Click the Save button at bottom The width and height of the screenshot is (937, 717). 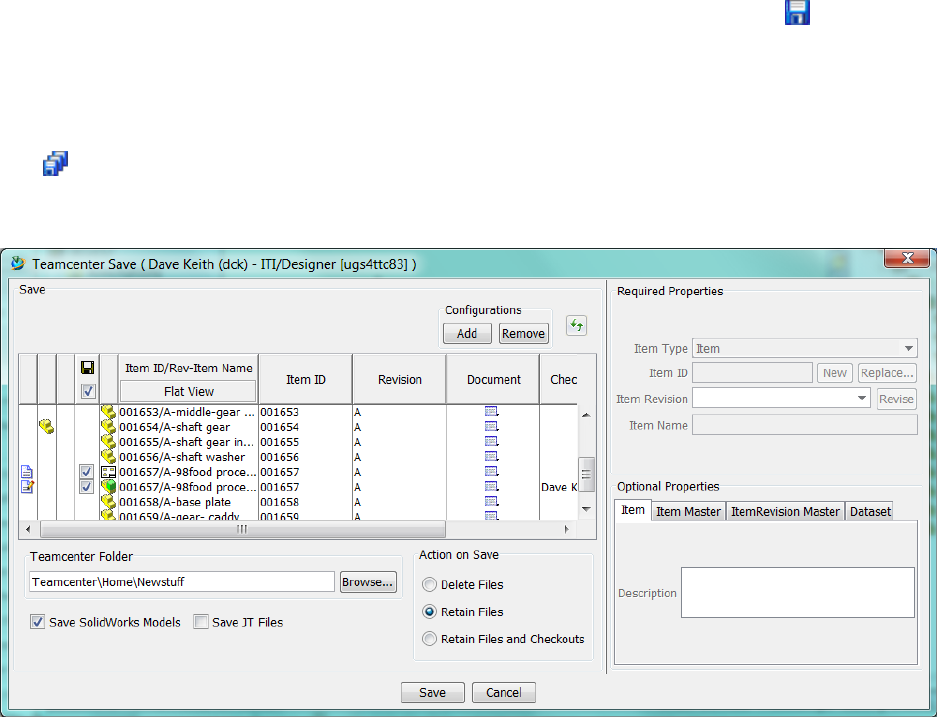433,693
